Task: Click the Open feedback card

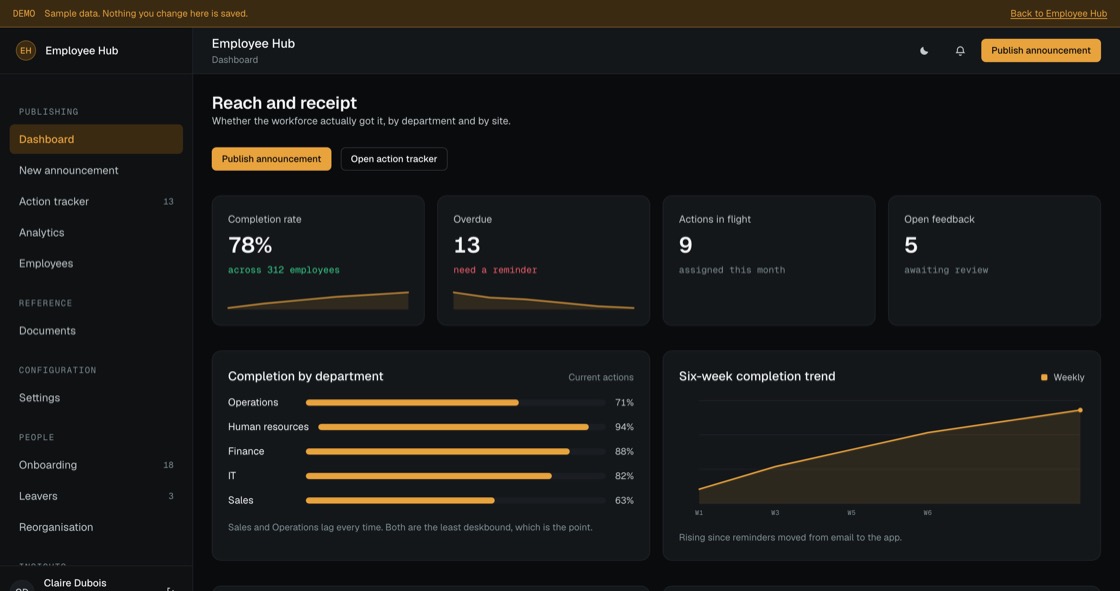Action: [994, 261]
